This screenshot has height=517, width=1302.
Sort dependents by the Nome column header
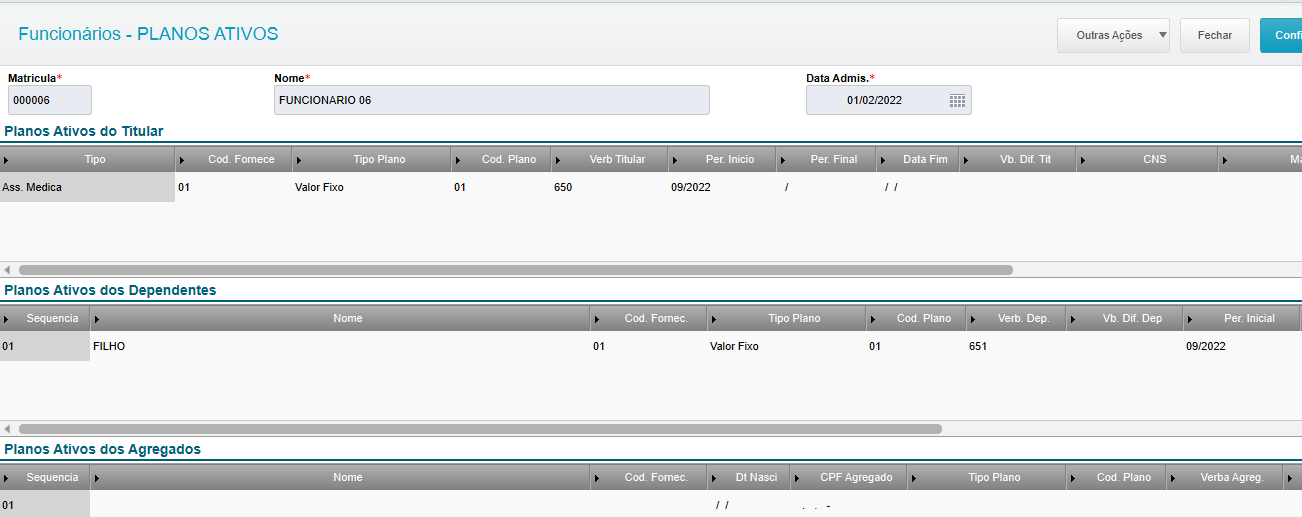click(347, 319)
